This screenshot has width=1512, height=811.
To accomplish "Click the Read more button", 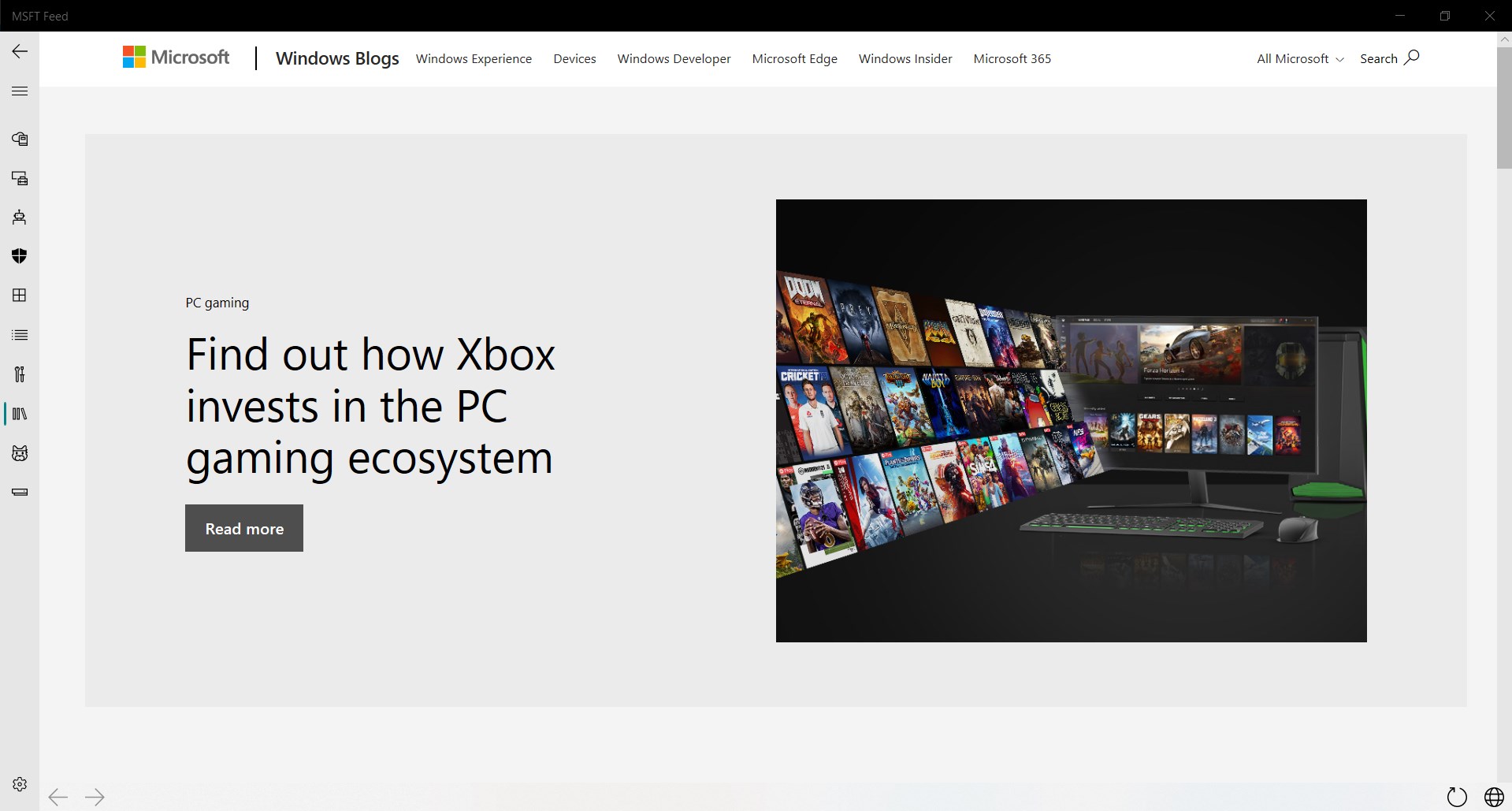I will tap(244, 528).
